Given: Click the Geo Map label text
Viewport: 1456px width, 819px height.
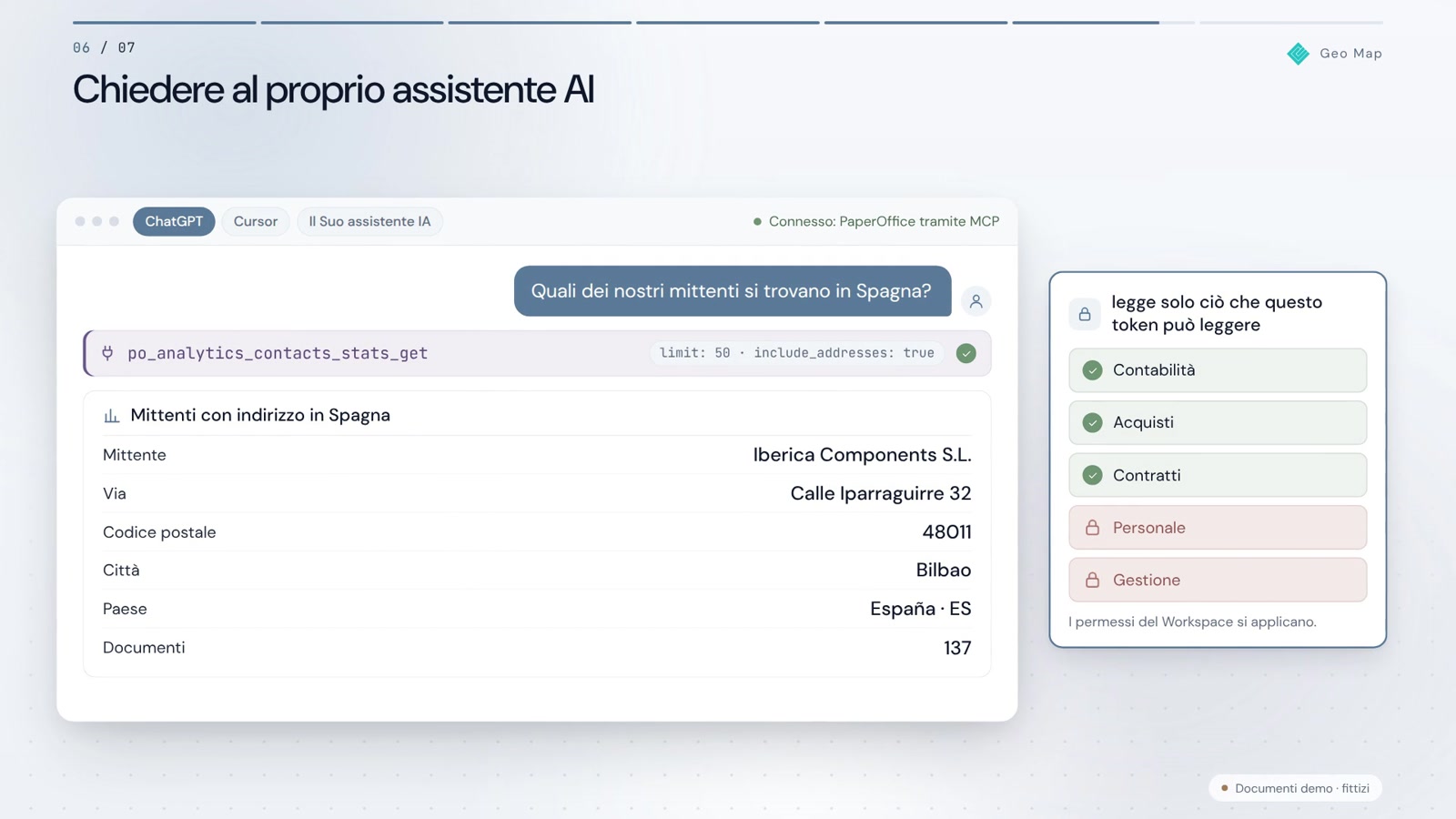Looking at the screenshot, I should [1350, 54].
